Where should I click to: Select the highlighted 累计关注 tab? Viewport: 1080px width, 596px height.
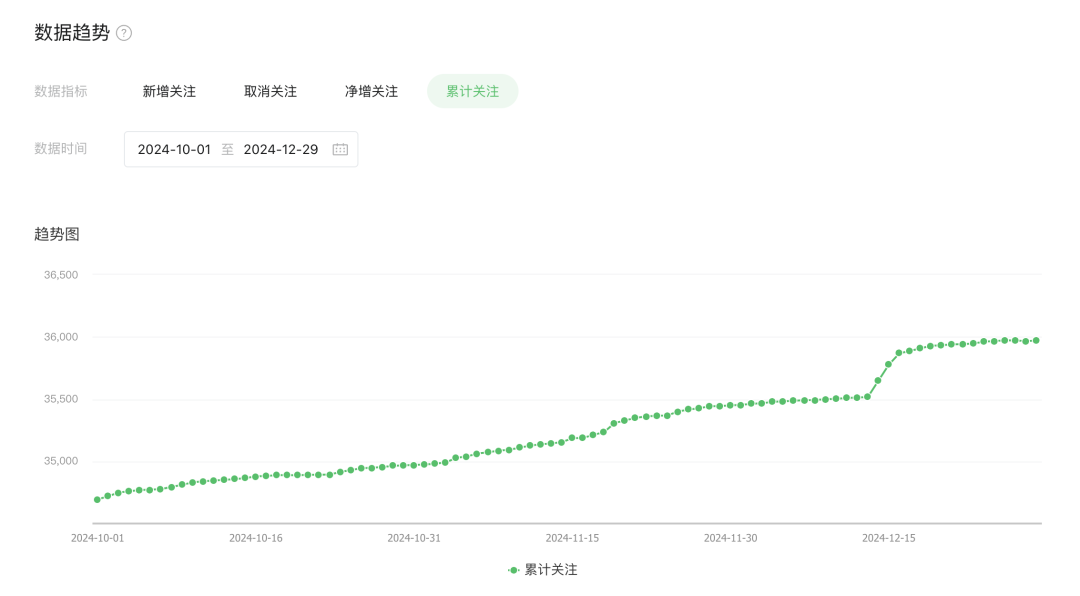coord(472,91)
